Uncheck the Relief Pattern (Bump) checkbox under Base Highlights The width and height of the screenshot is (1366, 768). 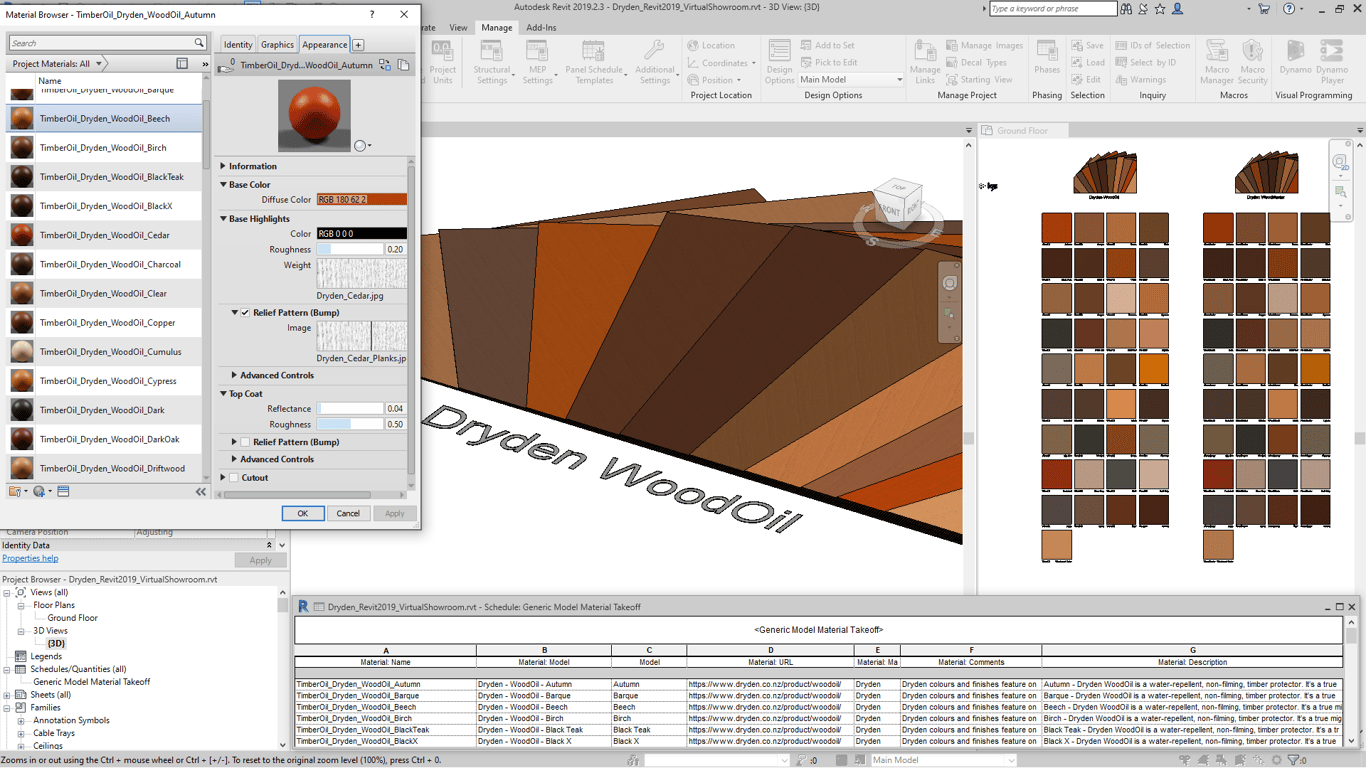point(245,313)
